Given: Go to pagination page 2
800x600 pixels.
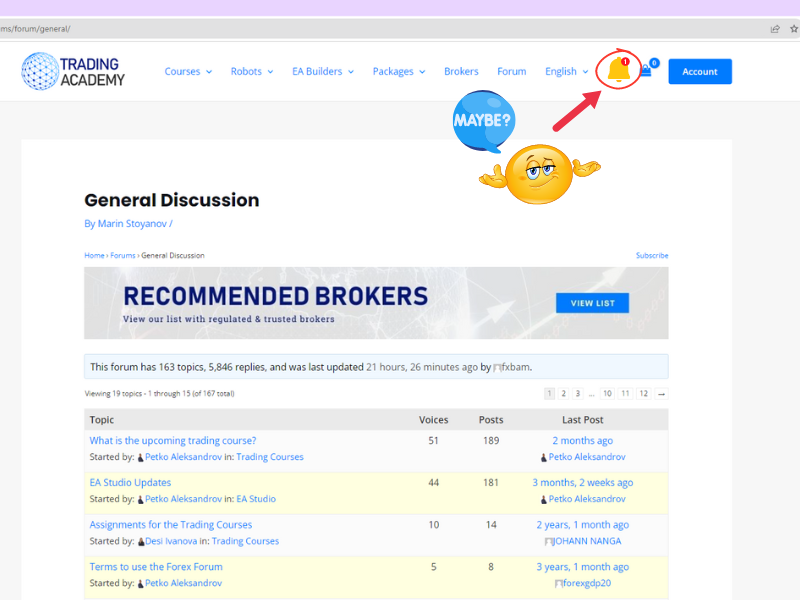Looking at the screenshot, I should click(x=564, y=393).
